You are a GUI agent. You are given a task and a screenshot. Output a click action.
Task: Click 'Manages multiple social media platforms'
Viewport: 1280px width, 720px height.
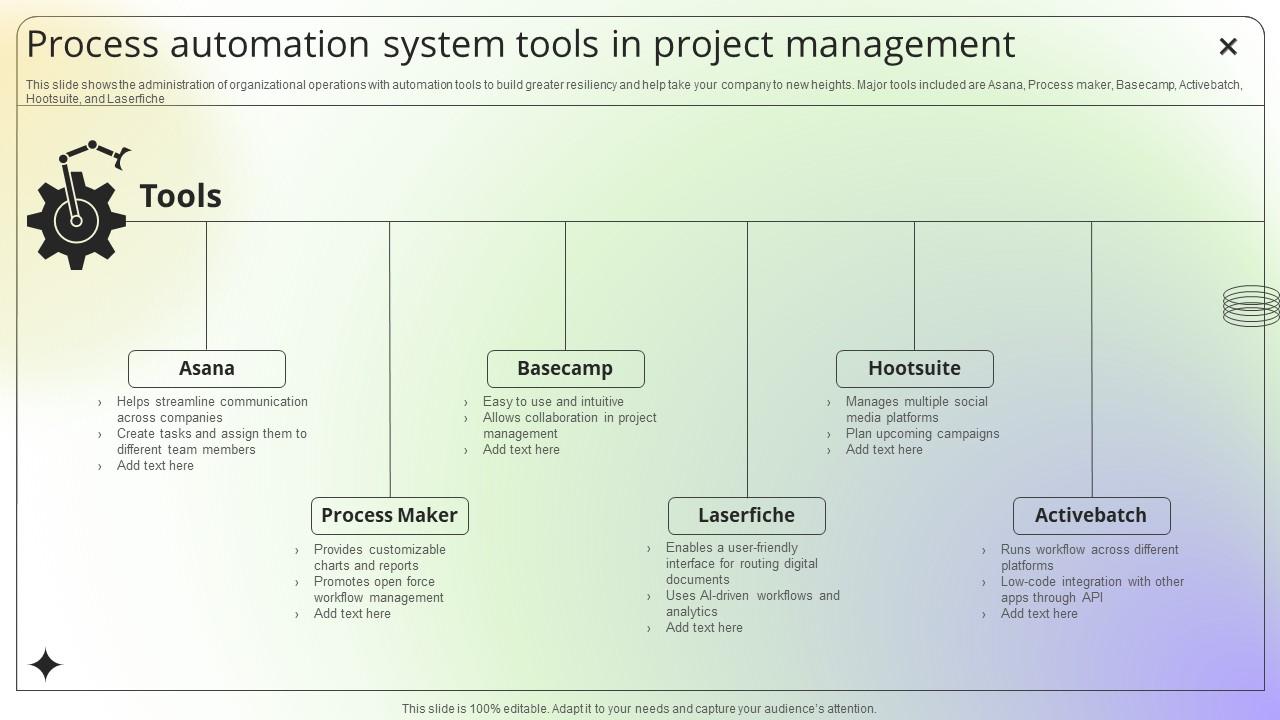pyautogui.click(x=917, y=410)
